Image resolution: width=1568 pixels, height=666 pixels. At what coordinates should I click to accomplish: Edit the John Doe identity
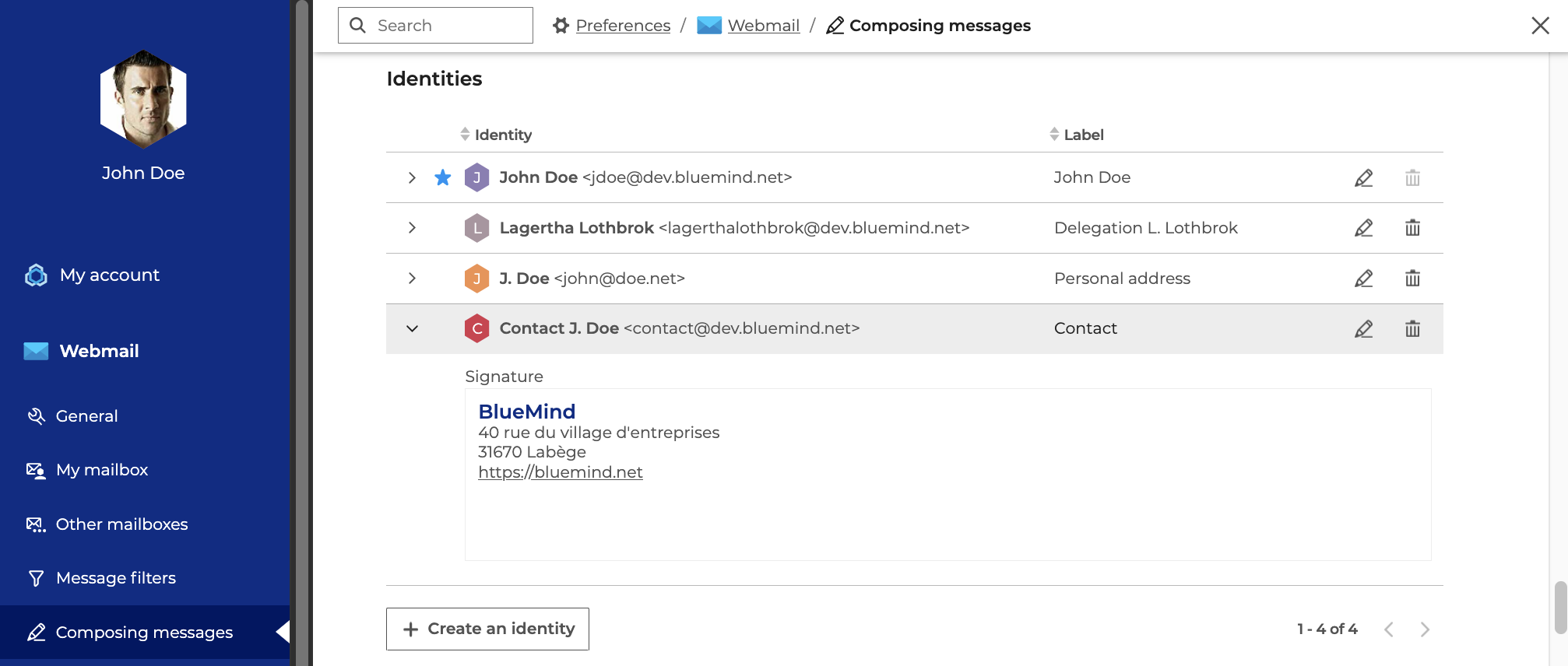[1363, 178]
